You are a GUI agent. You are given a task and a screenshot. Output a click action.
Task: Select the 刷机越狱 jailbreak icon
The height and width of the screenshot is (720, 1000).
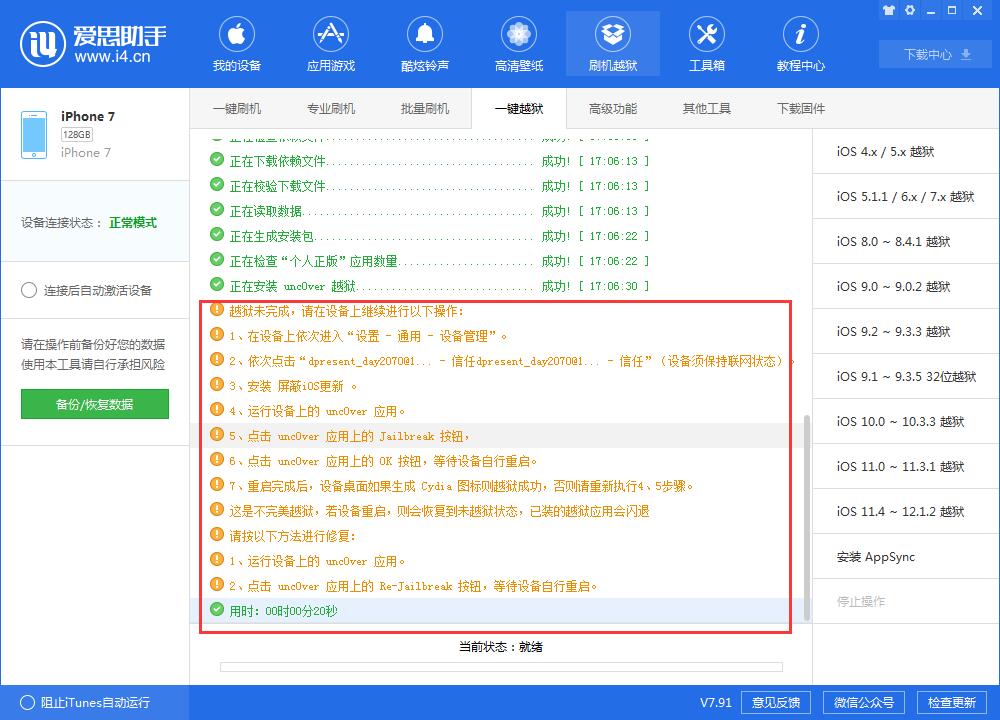tap(612, 42)
